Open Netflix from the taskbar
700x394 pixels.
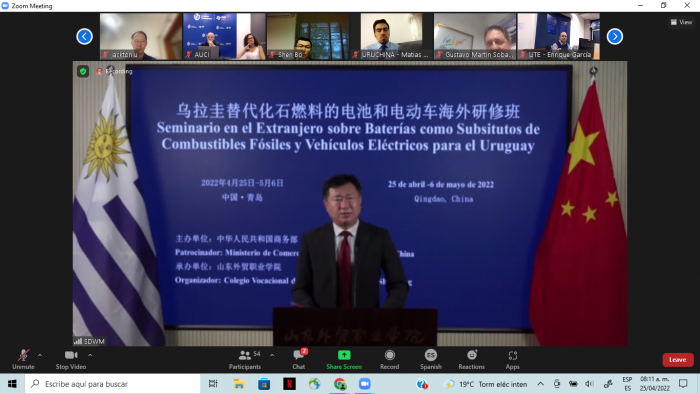pos(289,384)
